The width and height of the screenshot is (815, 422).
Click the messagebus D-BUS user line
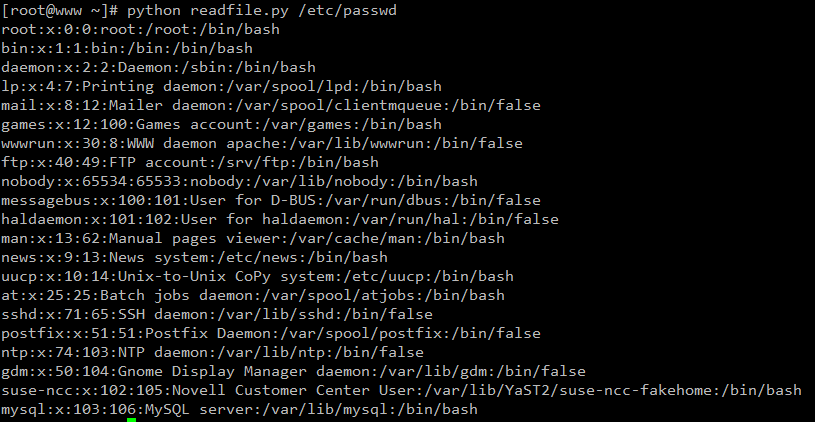[271, 200]
